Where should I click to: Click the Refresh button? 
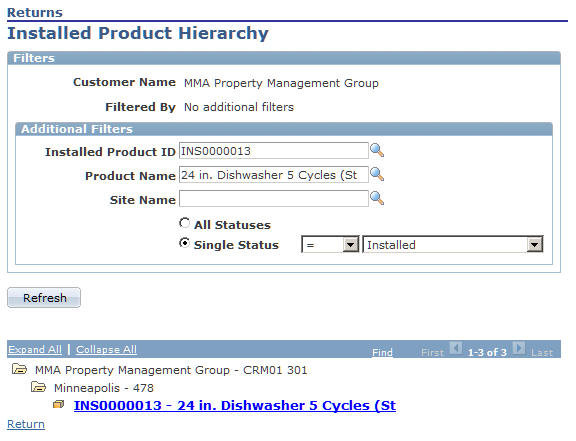pyautogui.click(x=44, y=298)
